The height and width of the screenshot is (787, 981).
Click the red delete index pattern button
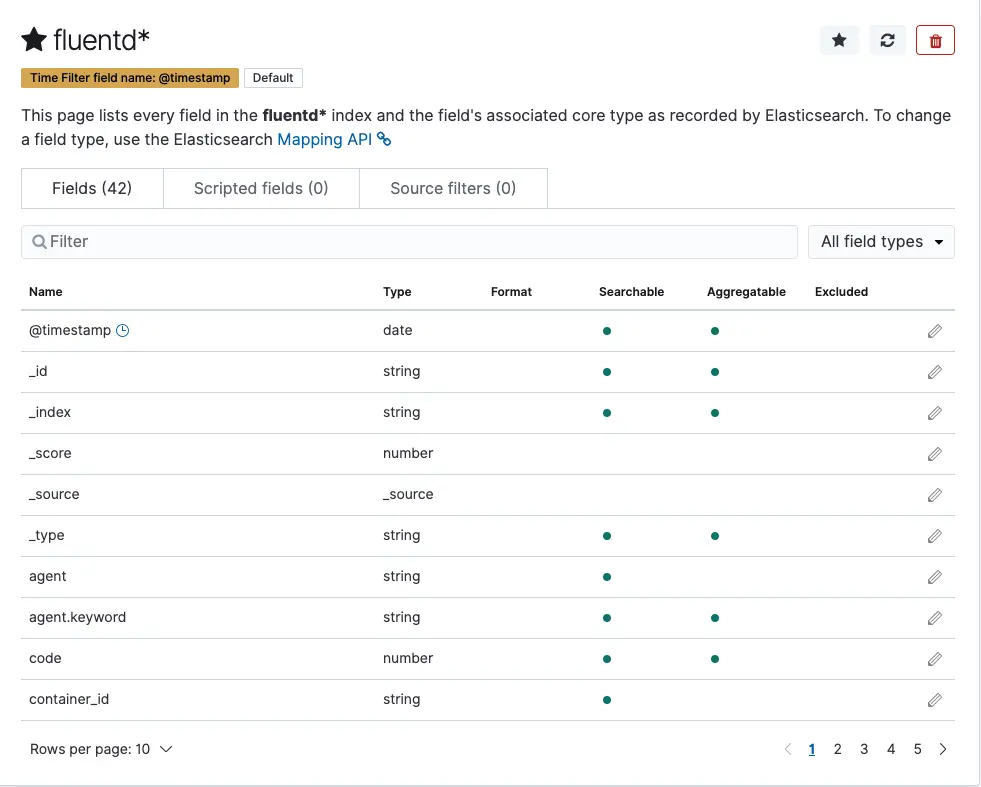935,40
